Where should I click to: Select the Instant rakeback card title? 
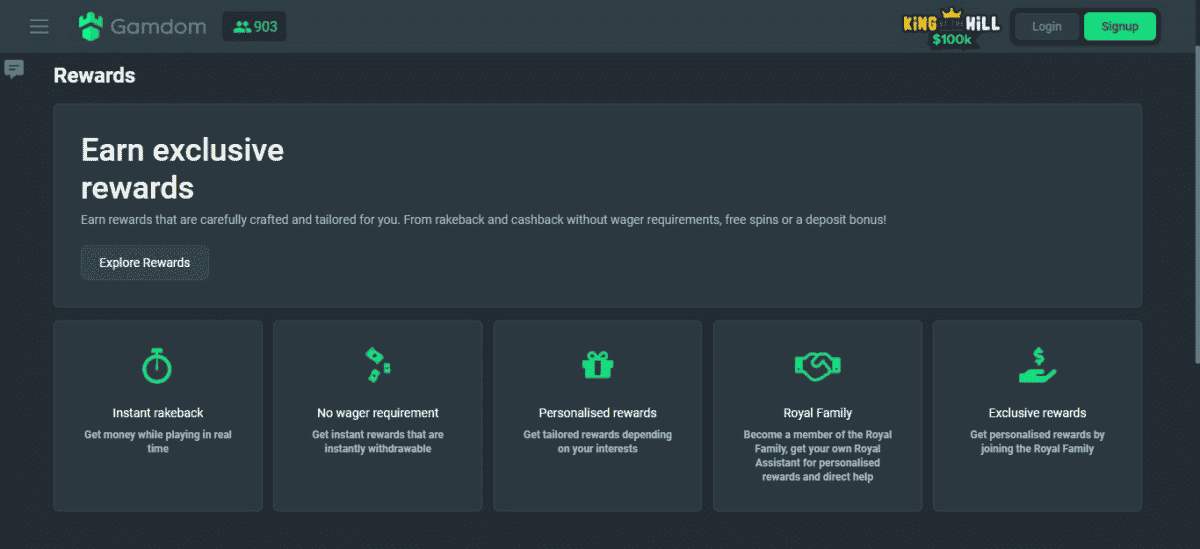(158, 413)
